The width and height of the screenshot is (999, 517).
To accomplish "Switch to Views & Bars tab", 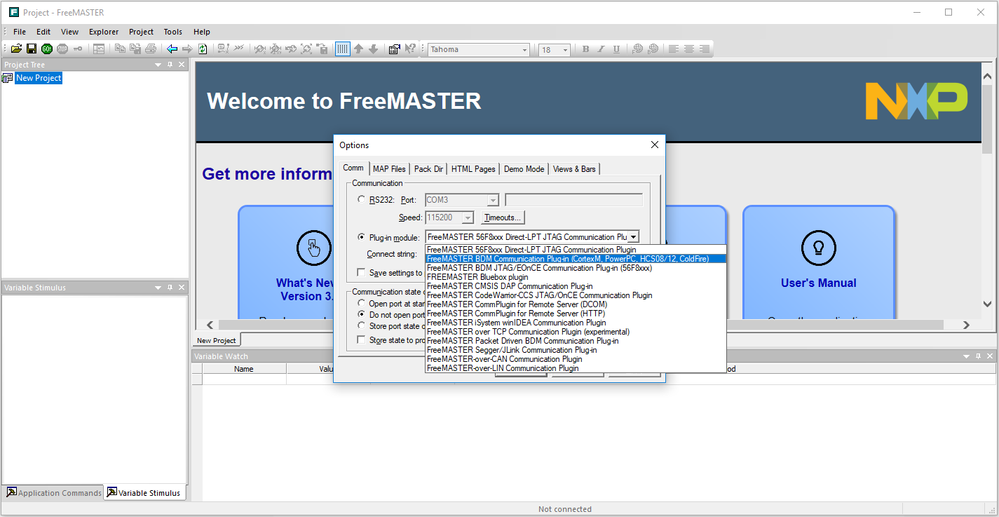I will point(574,169).
